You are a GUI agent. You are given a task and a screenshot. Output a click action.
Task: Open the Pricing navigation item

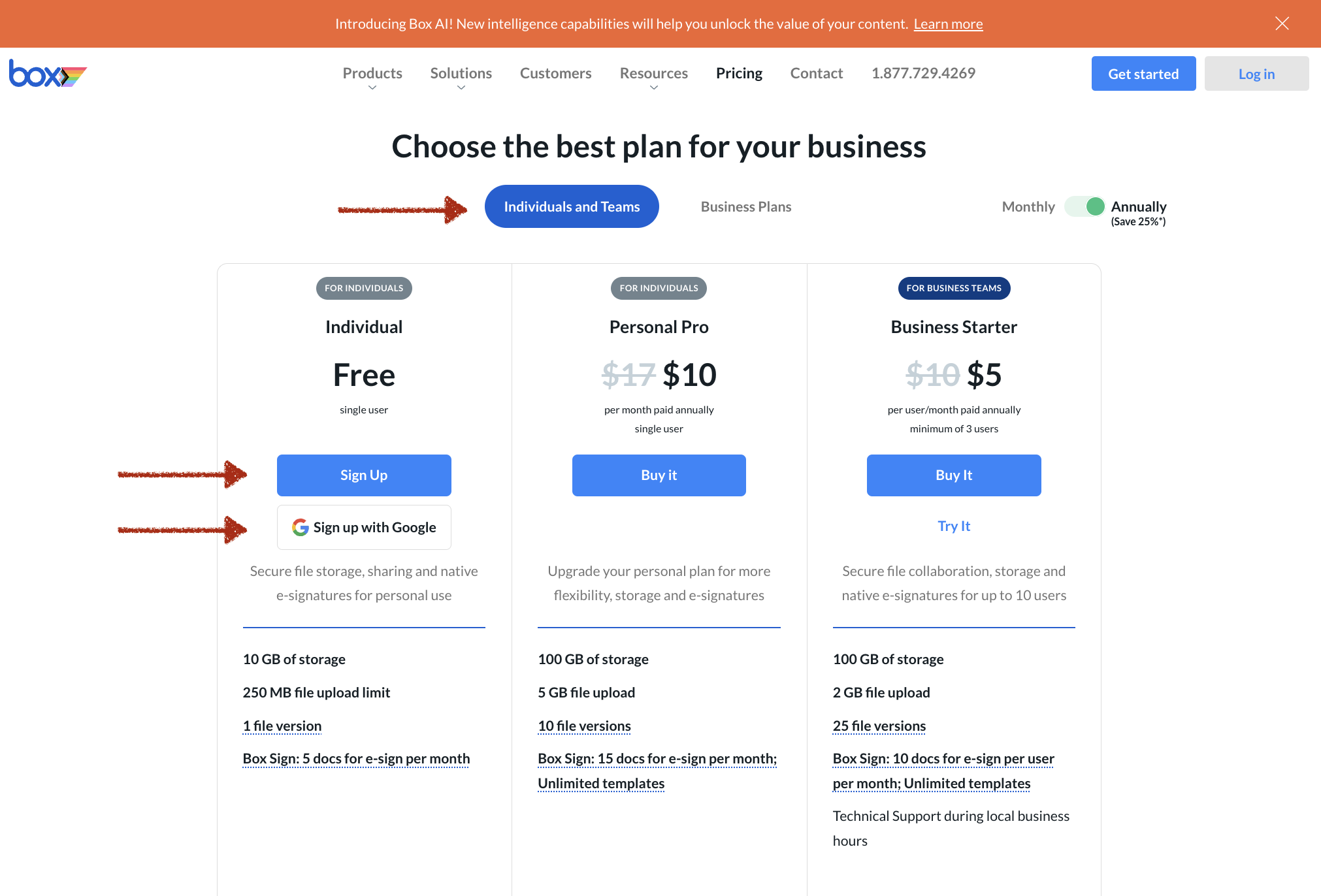pos(739,73)
